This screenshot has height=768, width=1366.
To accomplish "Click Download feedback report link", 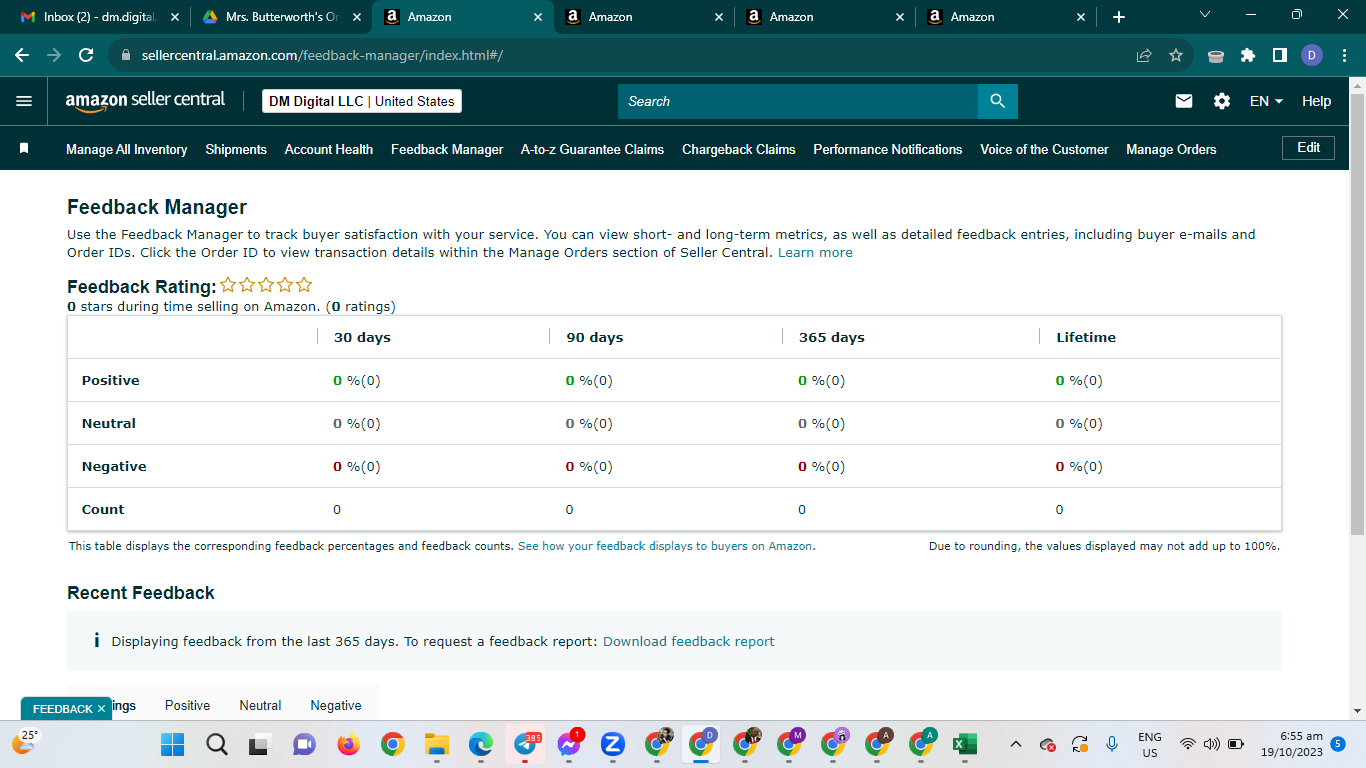I will (x=688, y=641).
